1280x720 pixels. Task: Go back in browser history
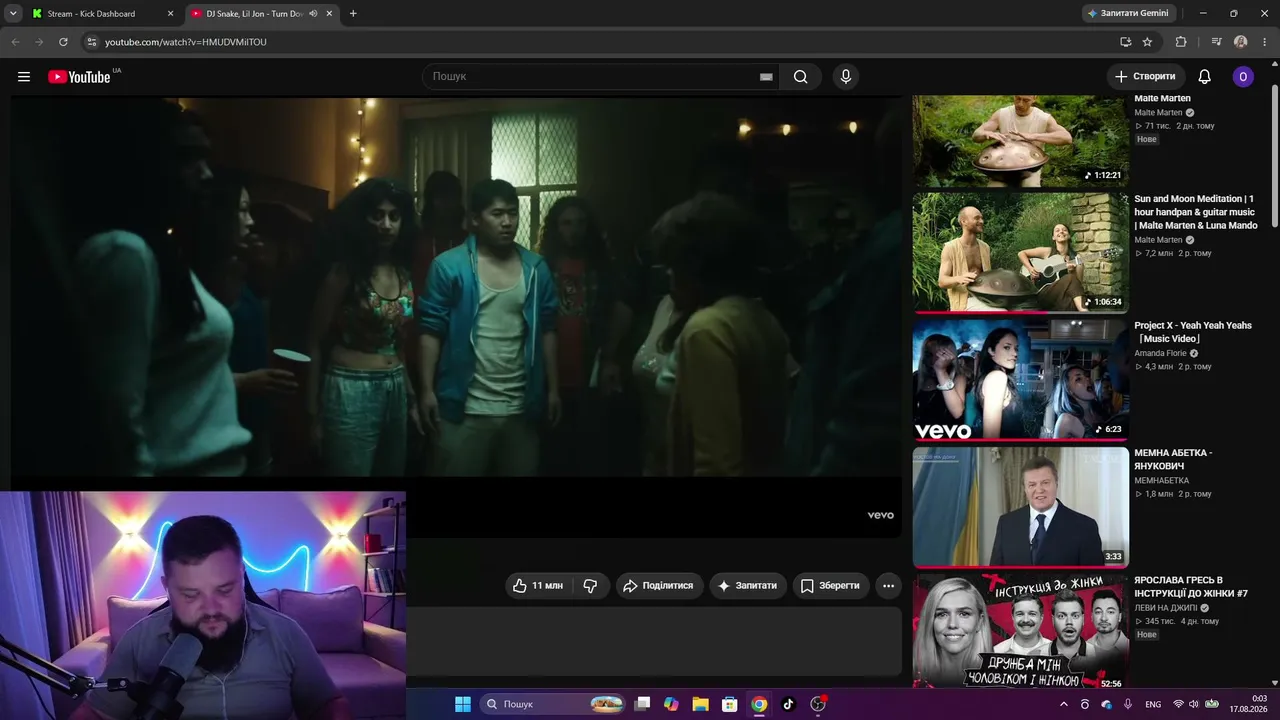click(15, 42)
